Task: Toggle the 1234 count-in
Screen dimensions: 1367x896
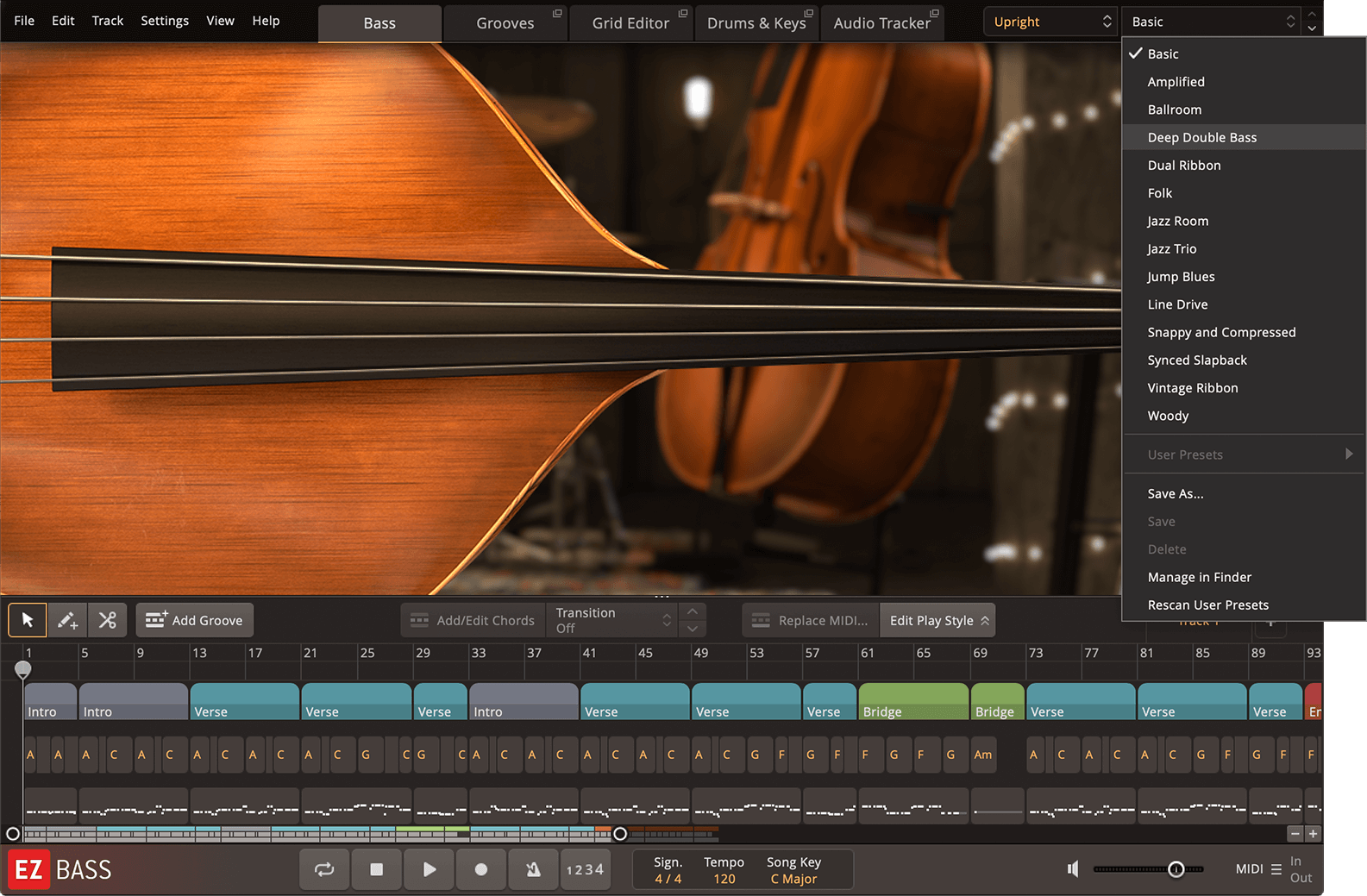Action: point(586,869)
